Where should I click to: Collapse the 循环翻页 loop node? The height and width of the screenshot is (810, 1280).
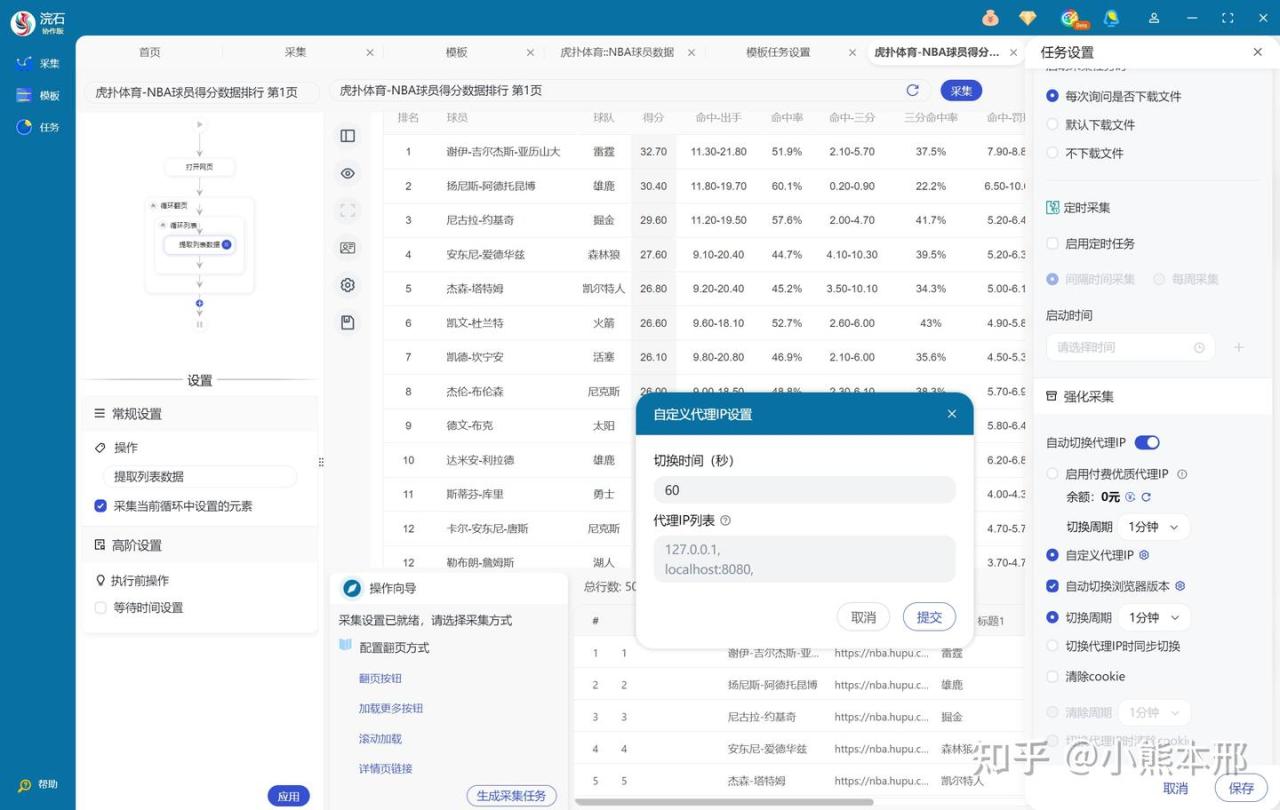(x=153, y=205)
